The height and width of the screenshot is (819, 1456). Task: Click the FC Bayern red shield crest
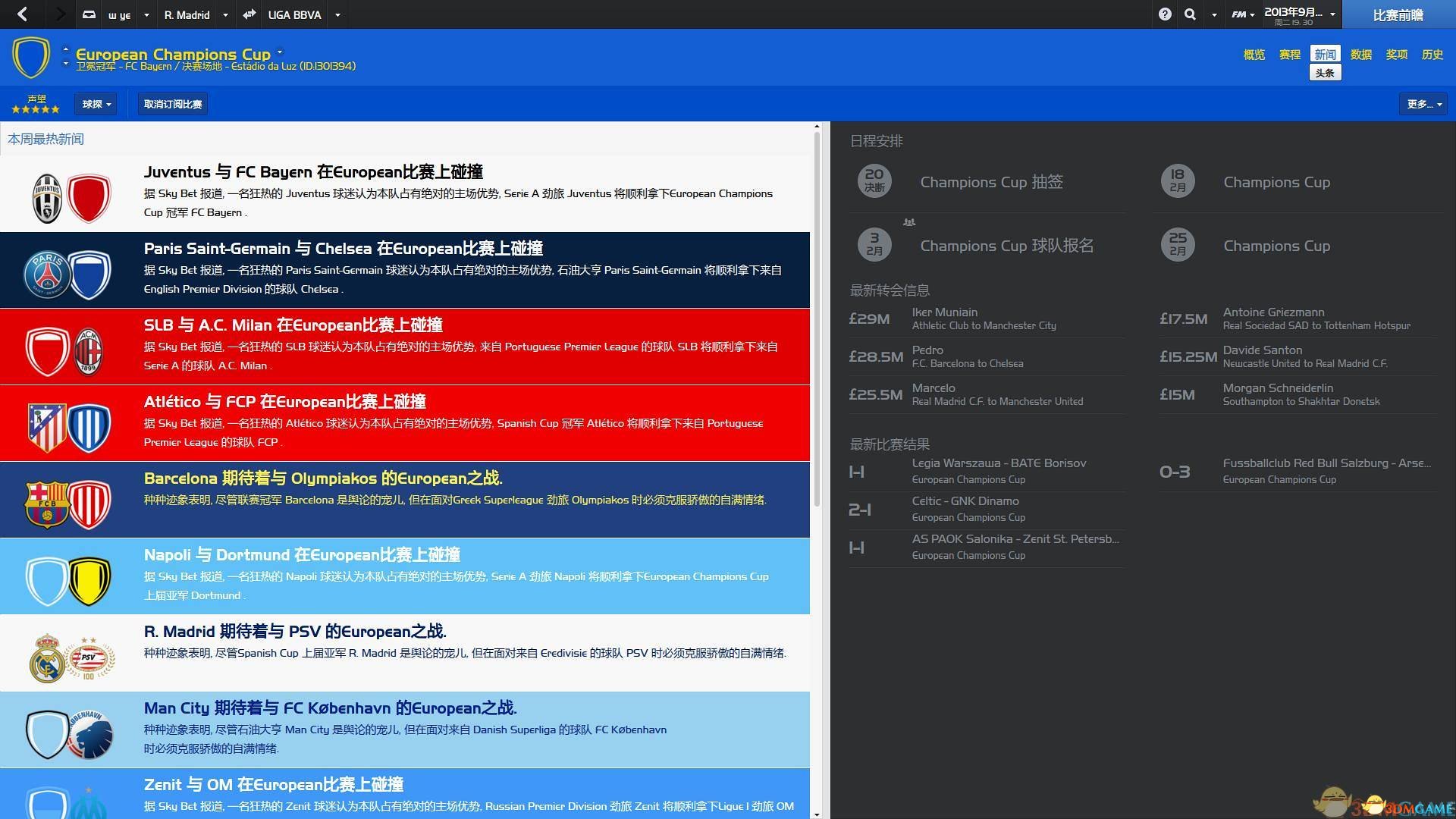point(89,198)
